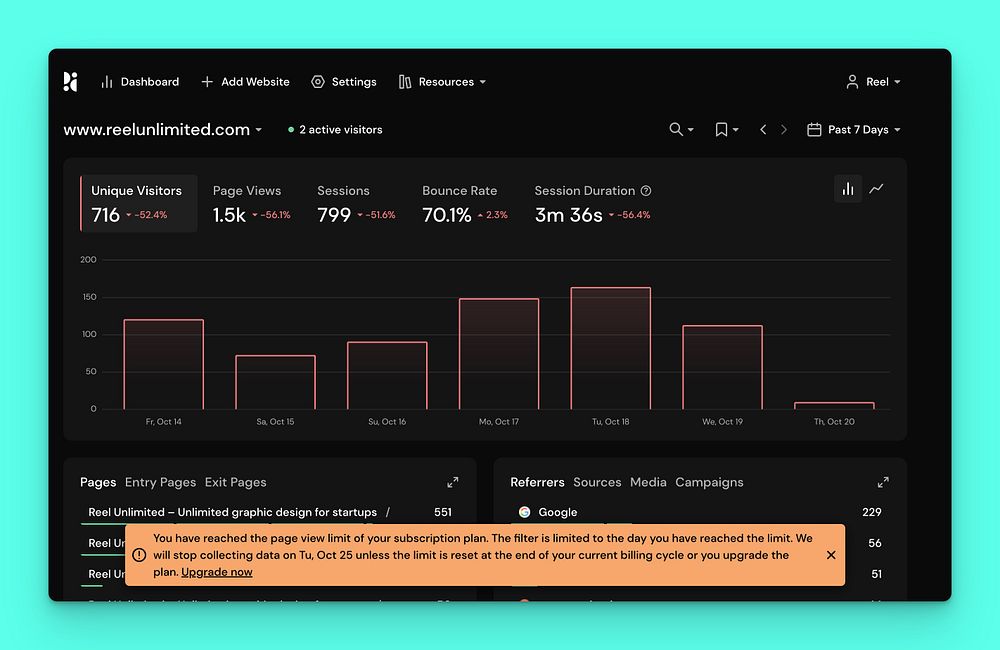Select the Sessions metric

click(x=356, y=203)
